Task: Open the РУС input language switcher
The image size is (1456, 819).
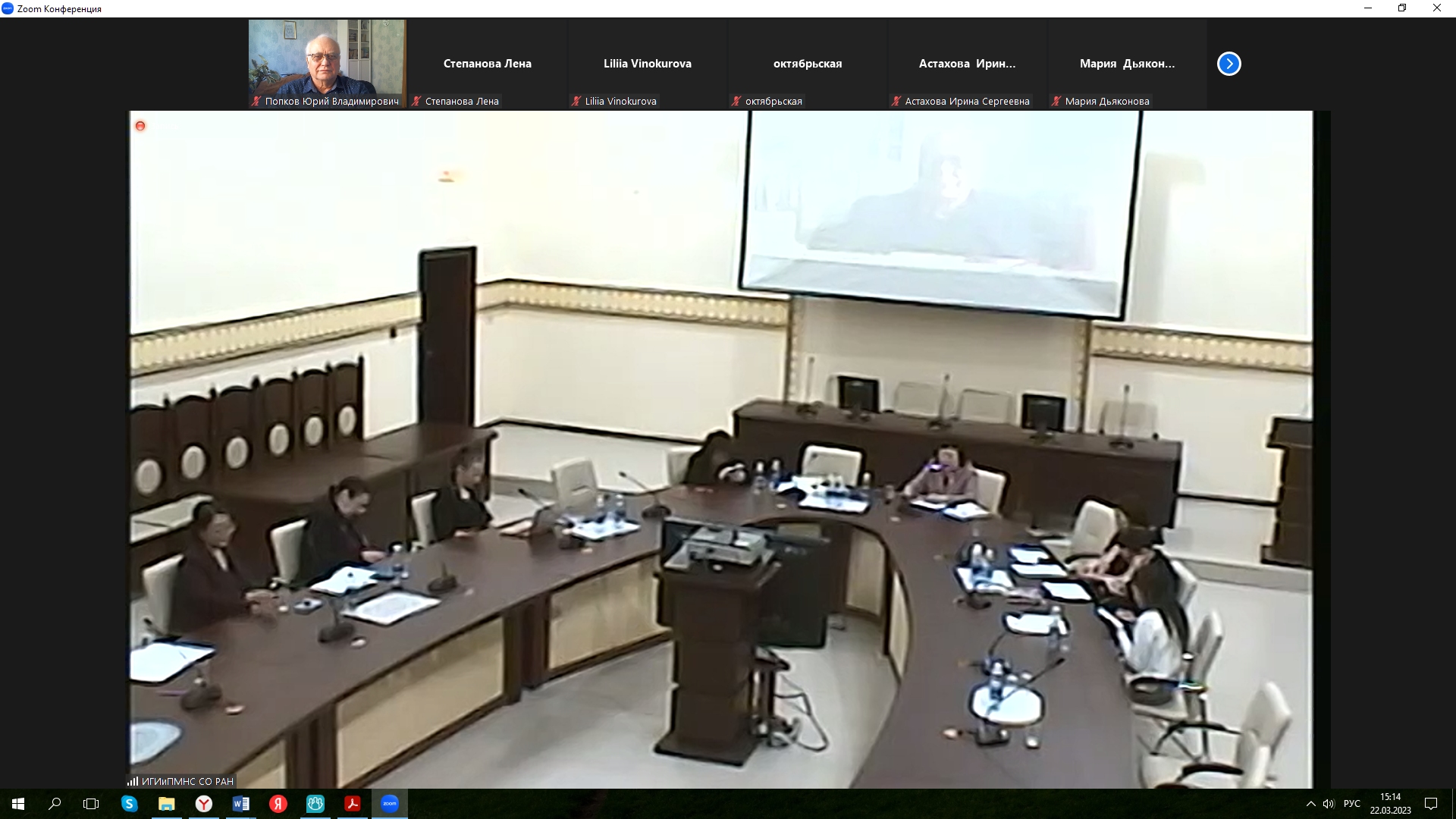Action: click(1351, 804)
